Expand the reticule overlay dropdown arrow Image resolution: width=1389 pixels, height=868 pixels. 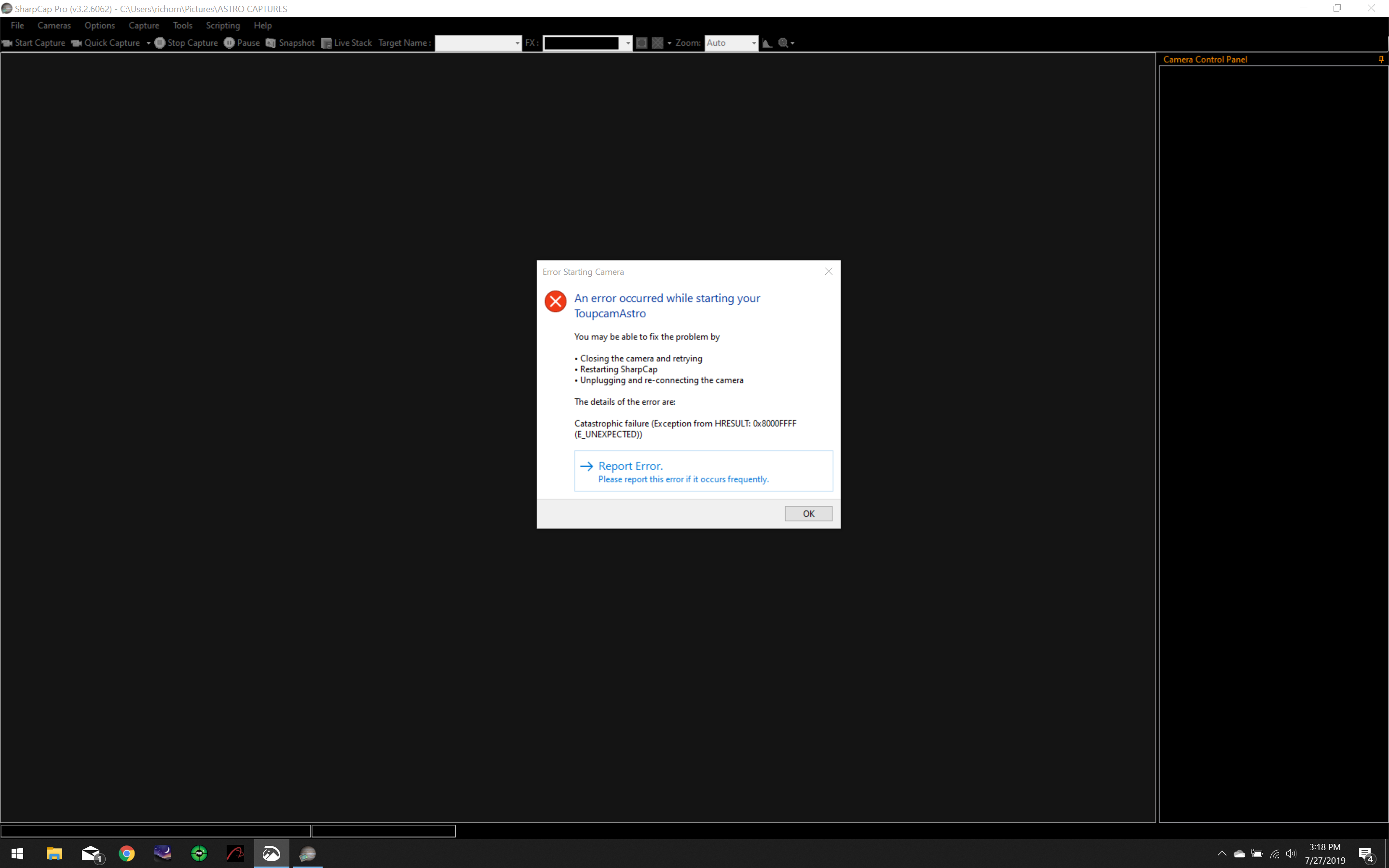click(x=669, y=43)
